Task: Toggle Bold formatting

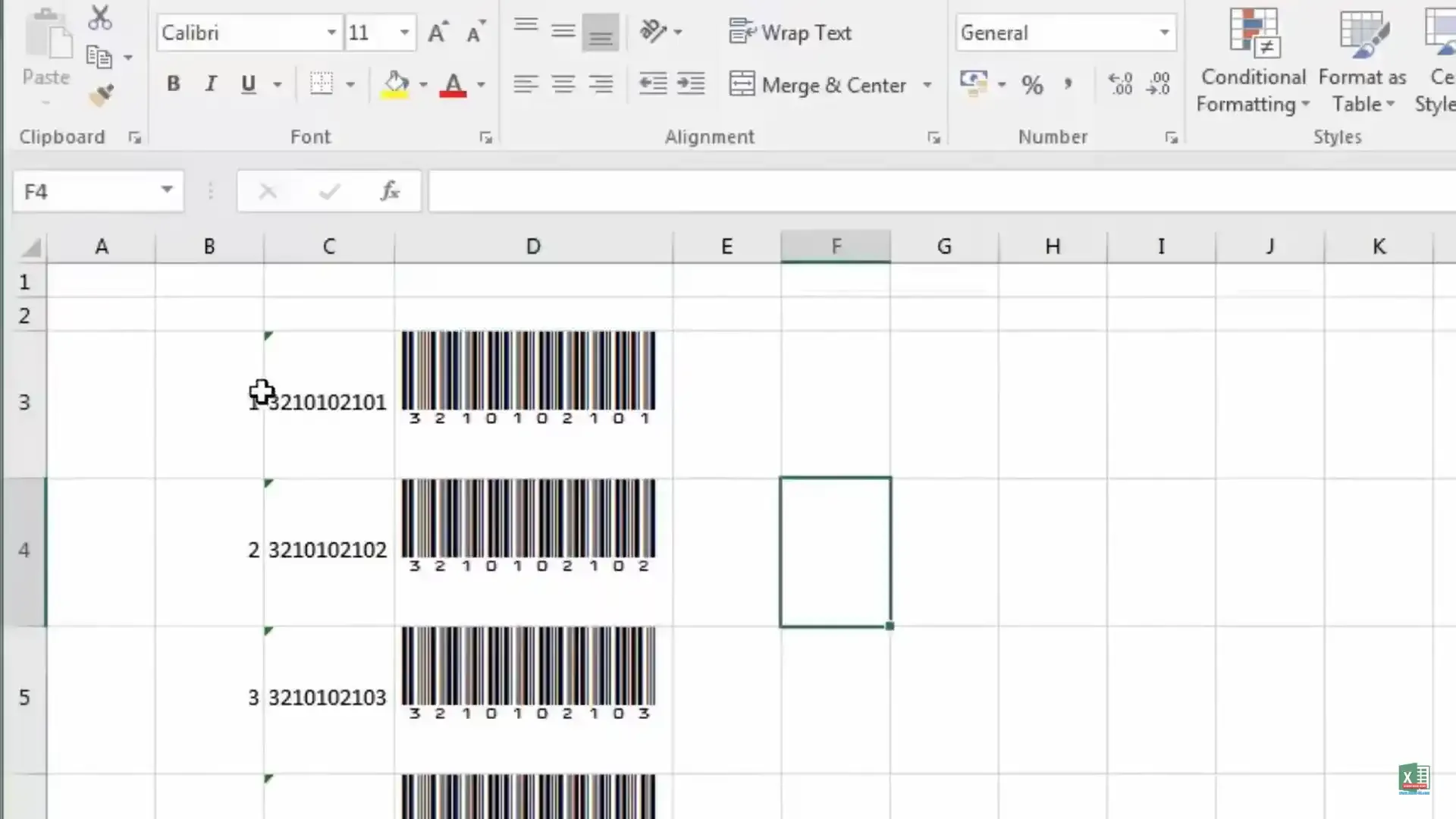Action: pyautogui.click(x=173, y=84)
